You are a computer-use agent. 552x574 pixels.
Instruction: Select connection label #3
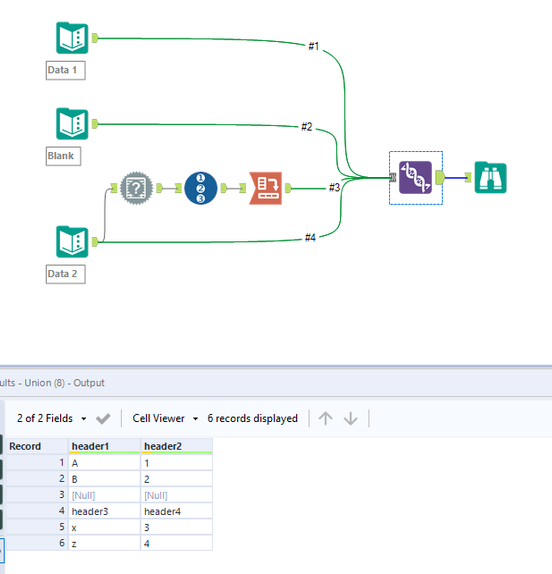pos(334,187)
